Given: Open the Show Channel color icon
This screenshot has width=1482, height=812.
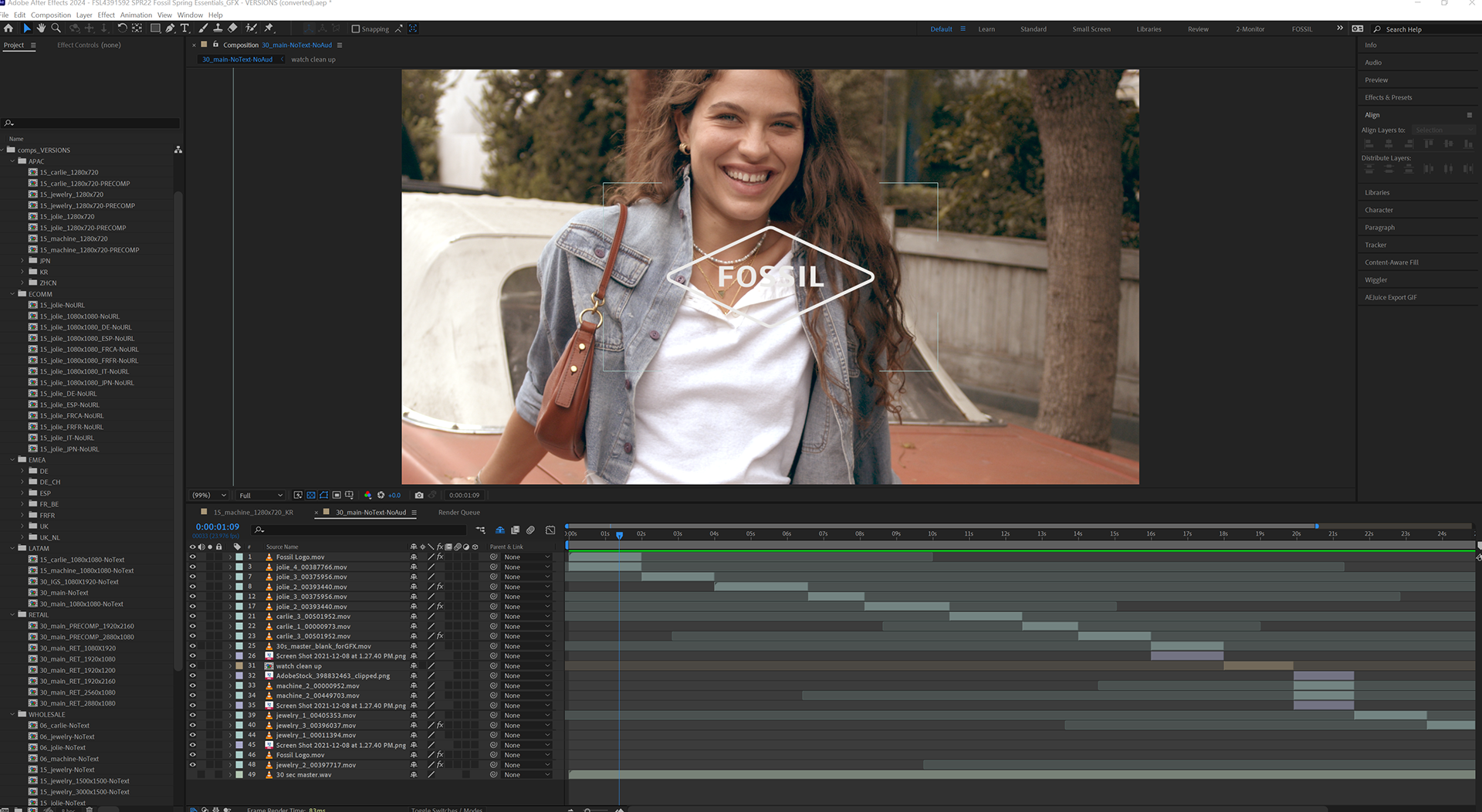Looking at the screenshot, I should point(367,495).
